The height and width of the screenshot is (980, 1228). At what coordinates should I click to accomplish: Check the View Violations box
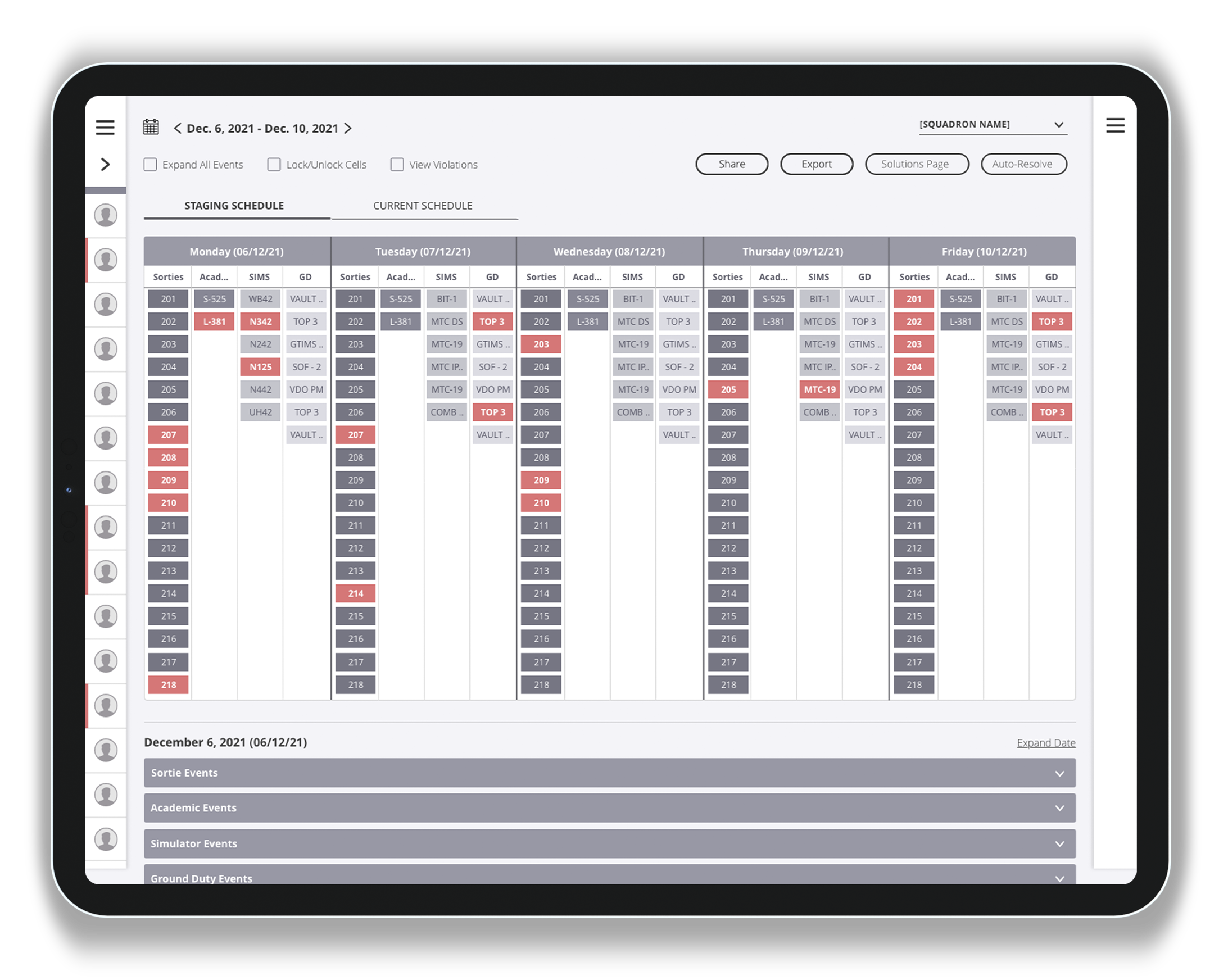point(397,165)
